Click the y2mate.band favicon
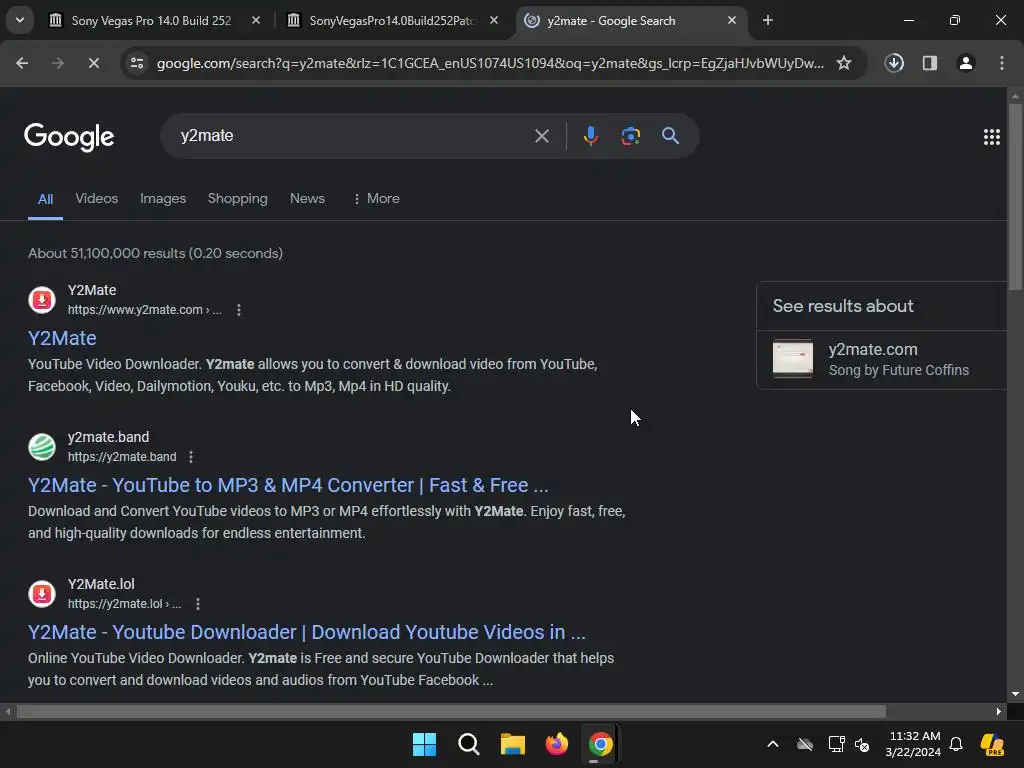 pos(42,447)
